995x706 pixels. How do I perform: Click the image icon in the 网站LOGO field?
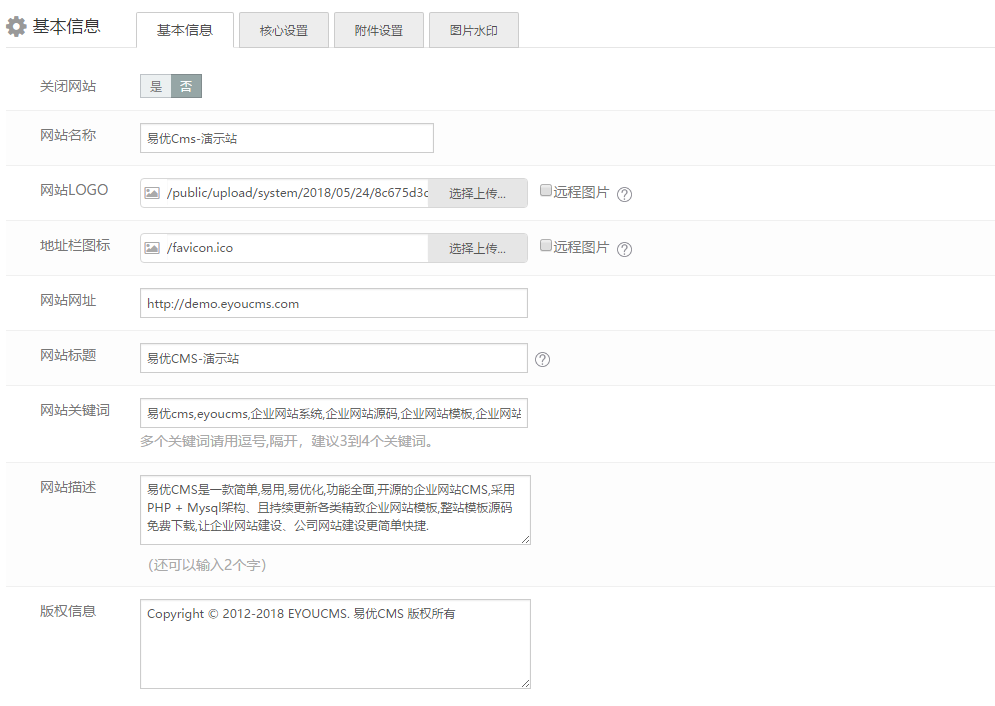[x=152, y=193]
